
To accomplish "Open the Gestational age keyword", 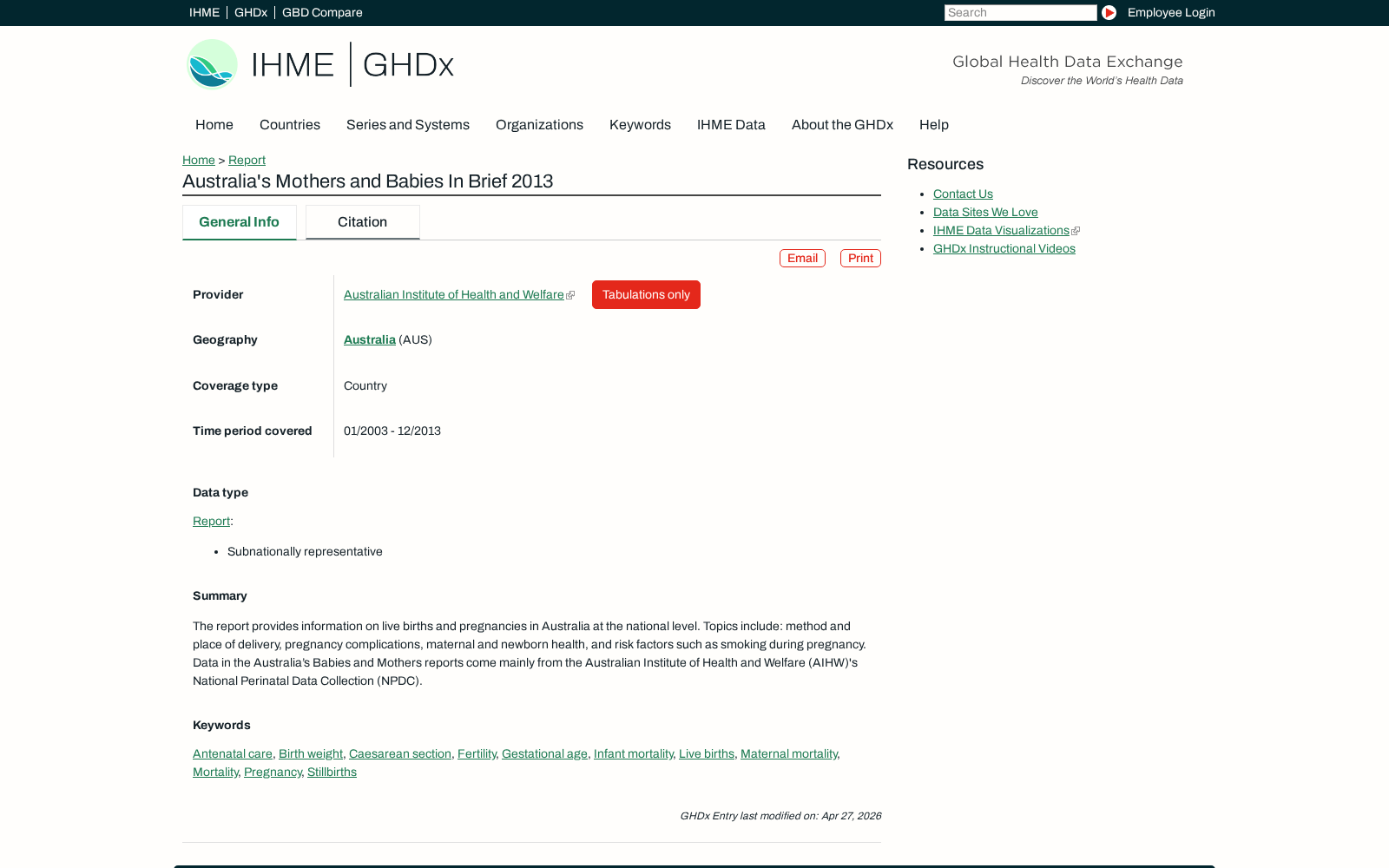I will (544, 754).
